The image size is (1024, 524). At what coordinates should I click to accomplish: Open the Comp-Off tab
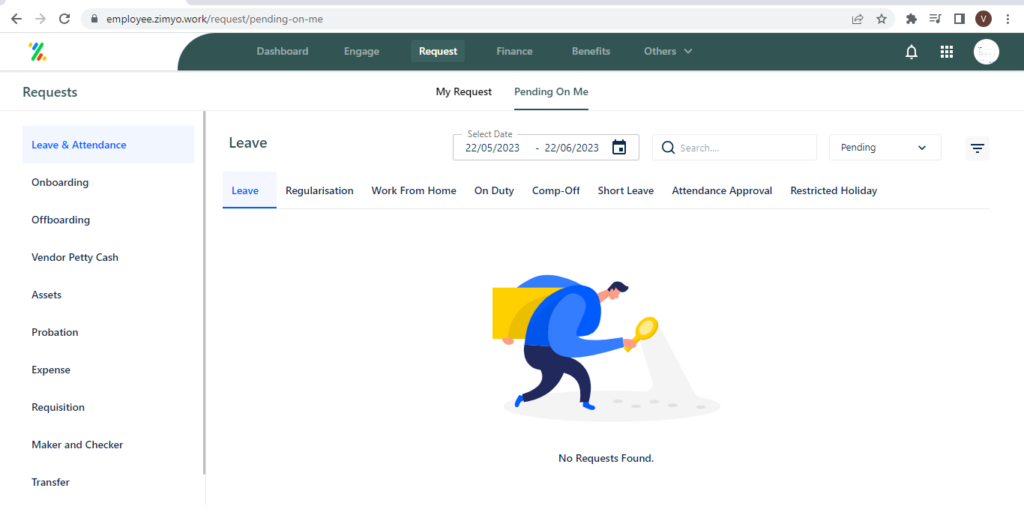click(556, 191)
